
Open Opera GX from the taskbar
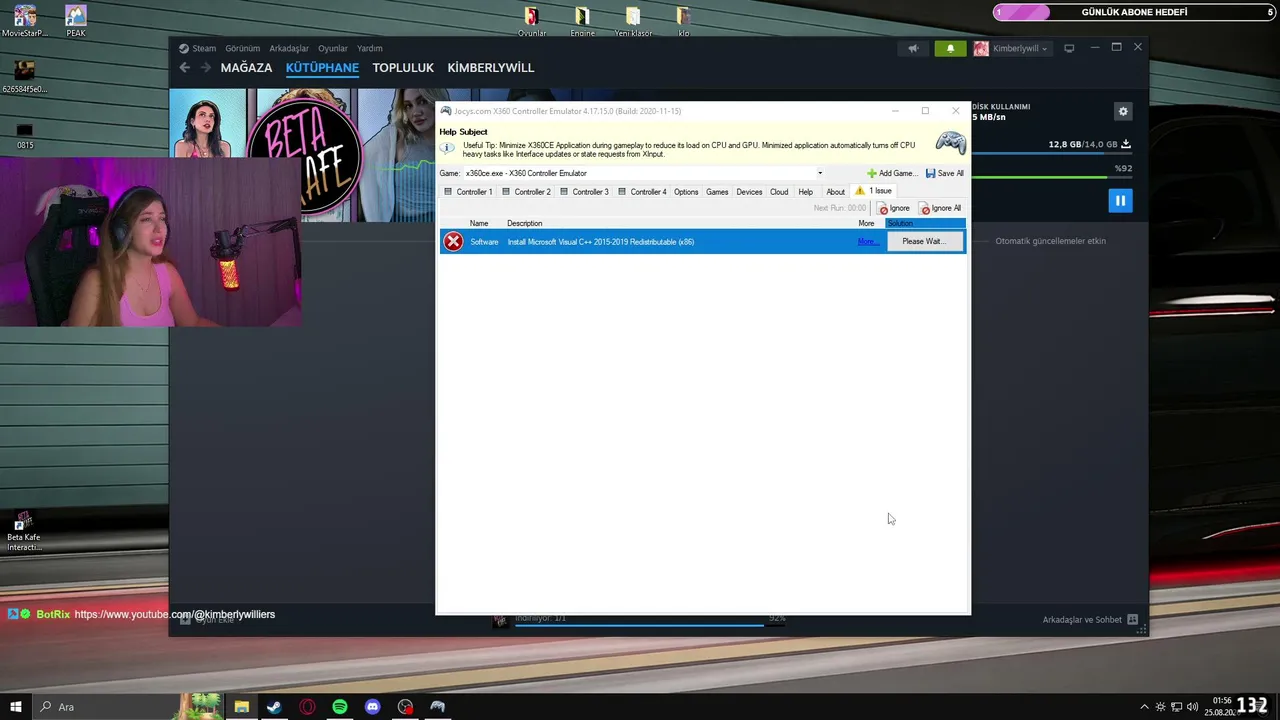tap(307, 707)
